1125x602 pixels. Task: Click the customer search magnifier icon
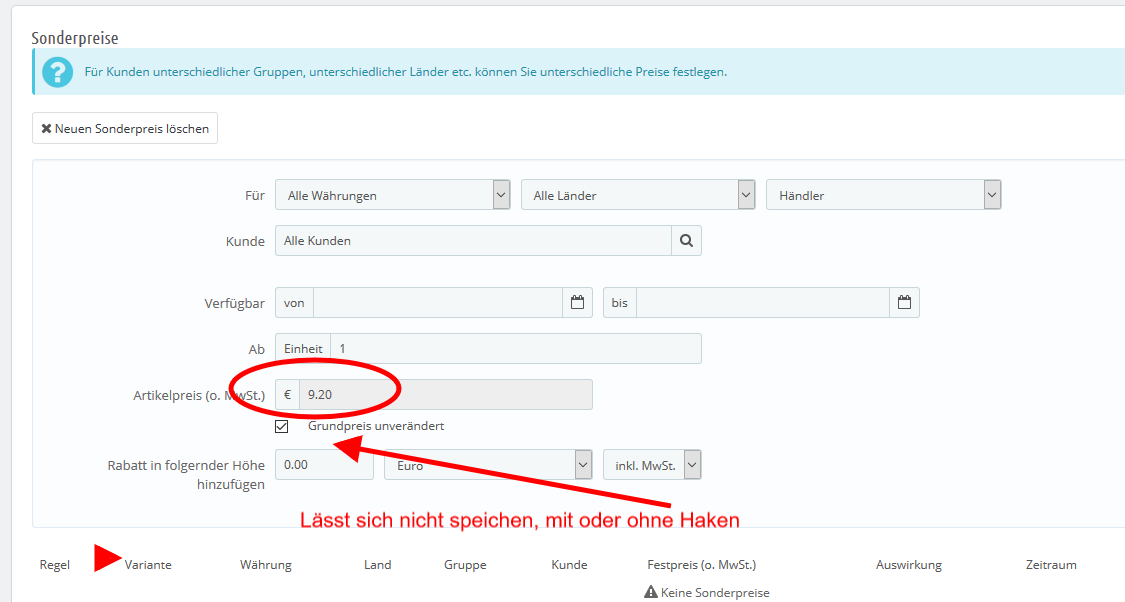[687, 241]
